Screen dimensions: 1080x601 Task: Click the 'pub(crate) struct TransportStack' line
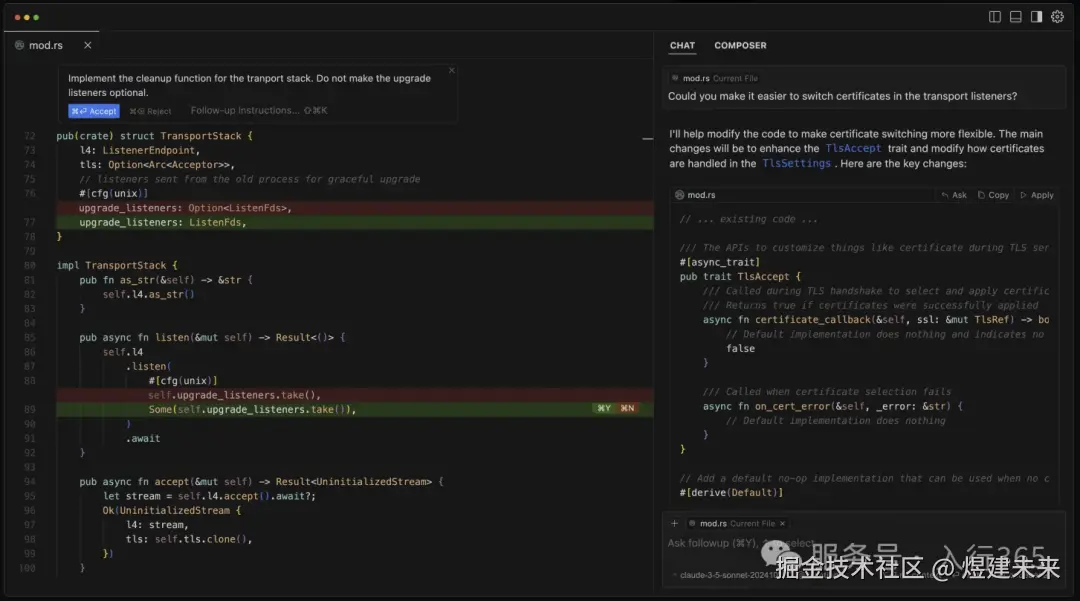(154, 136)
